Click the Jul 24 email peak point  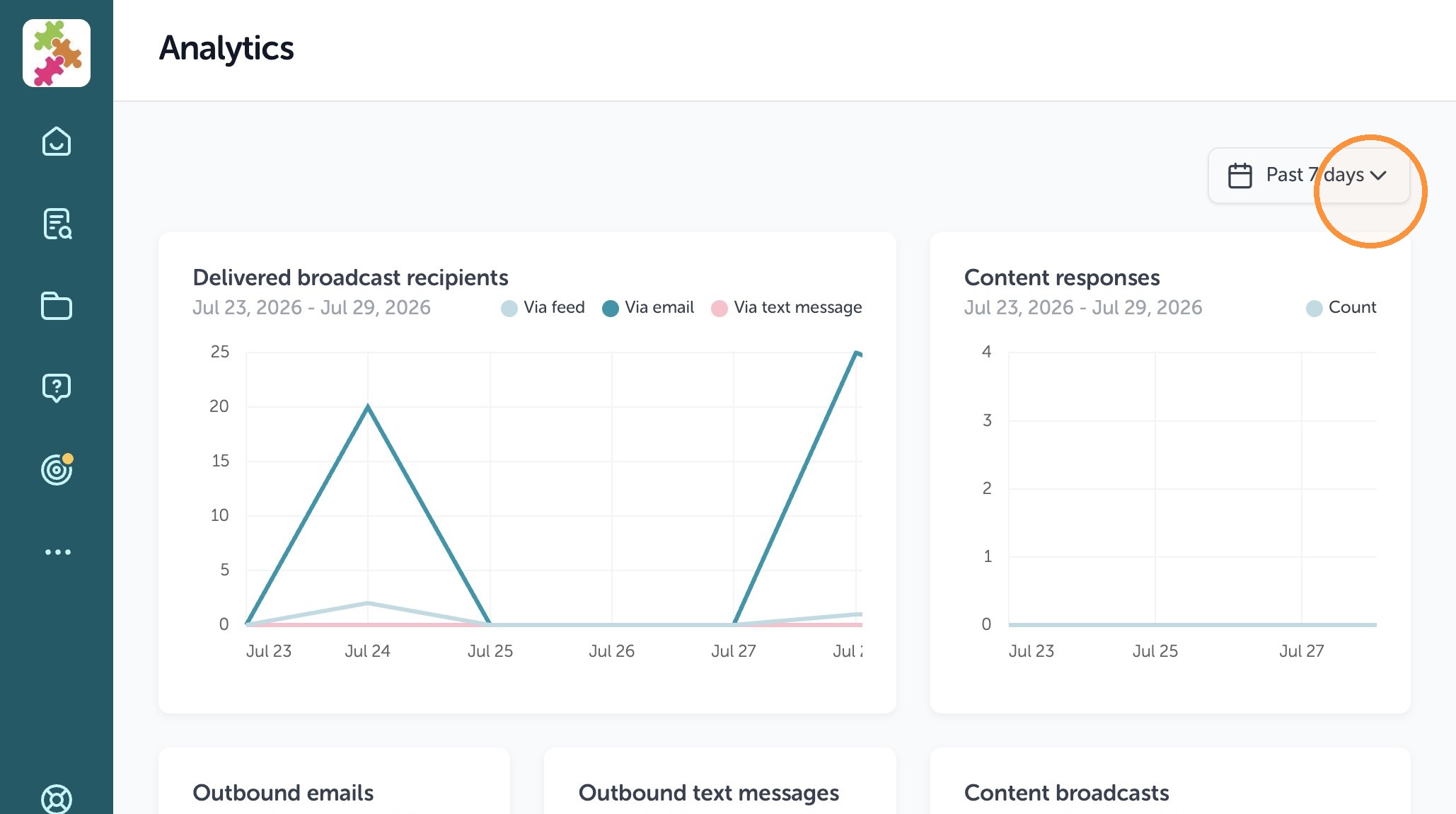point(368,406)
